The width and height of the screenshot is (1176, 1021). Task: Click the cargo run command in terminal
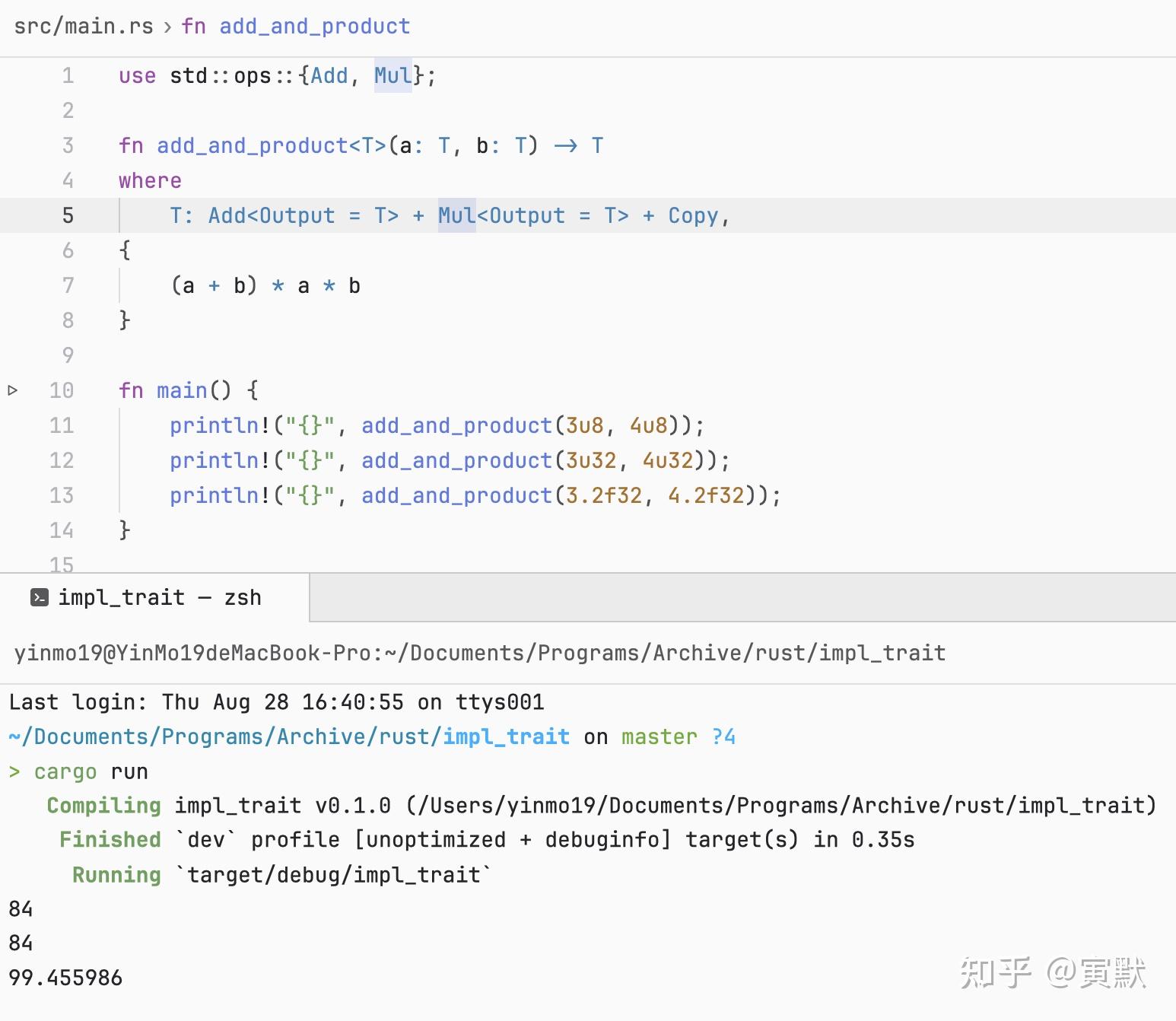[x=91, y=772]
